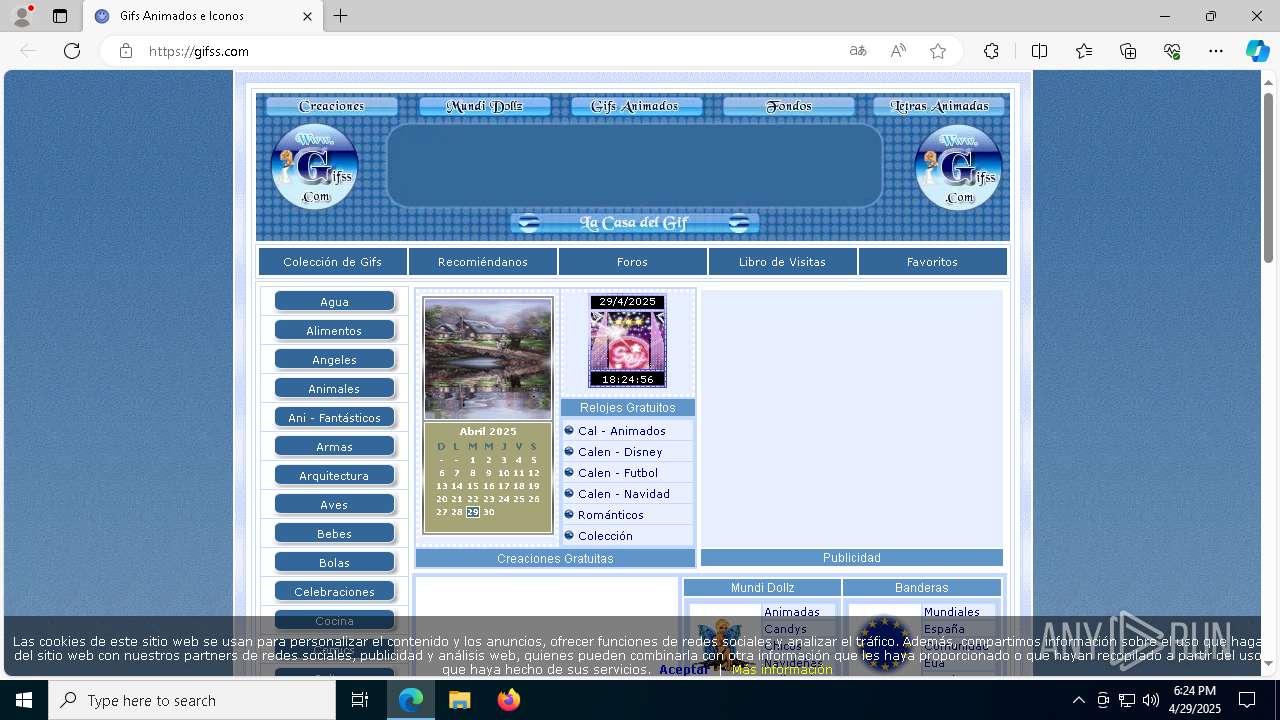Open the Favoritos menu item

(x=933, y=262)
